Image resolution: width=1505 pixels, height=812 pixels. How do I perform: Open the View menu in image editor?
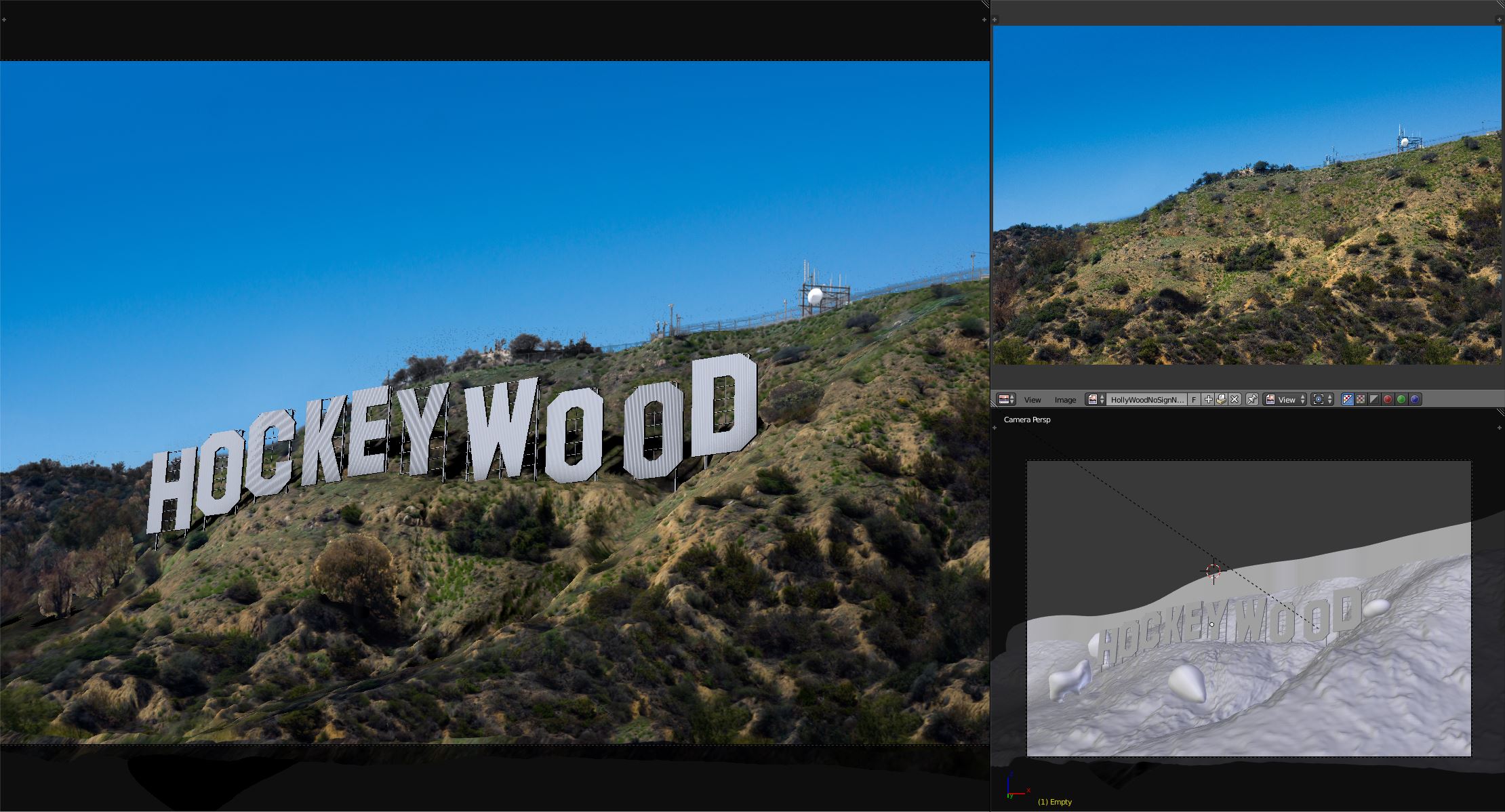click(x=1032, y=400)
